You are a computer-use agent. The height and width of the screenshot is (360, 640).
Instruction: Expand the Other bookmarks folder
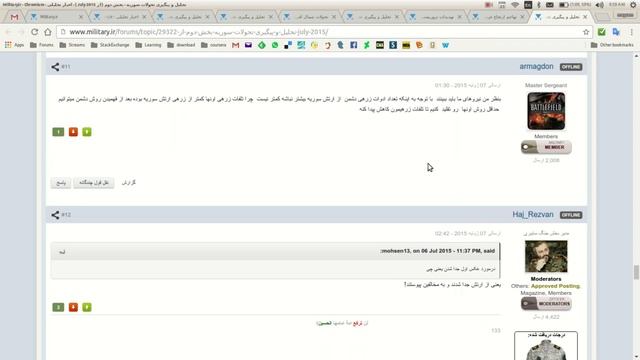(612, 45)
